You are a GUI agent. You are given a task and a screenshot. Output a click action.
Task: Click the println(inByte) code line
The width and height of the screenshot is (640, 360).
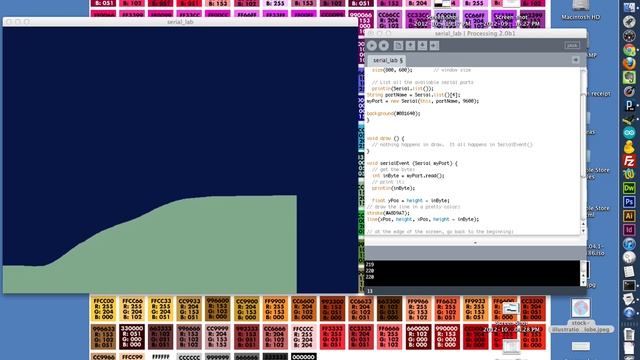(x=393, y=188)
